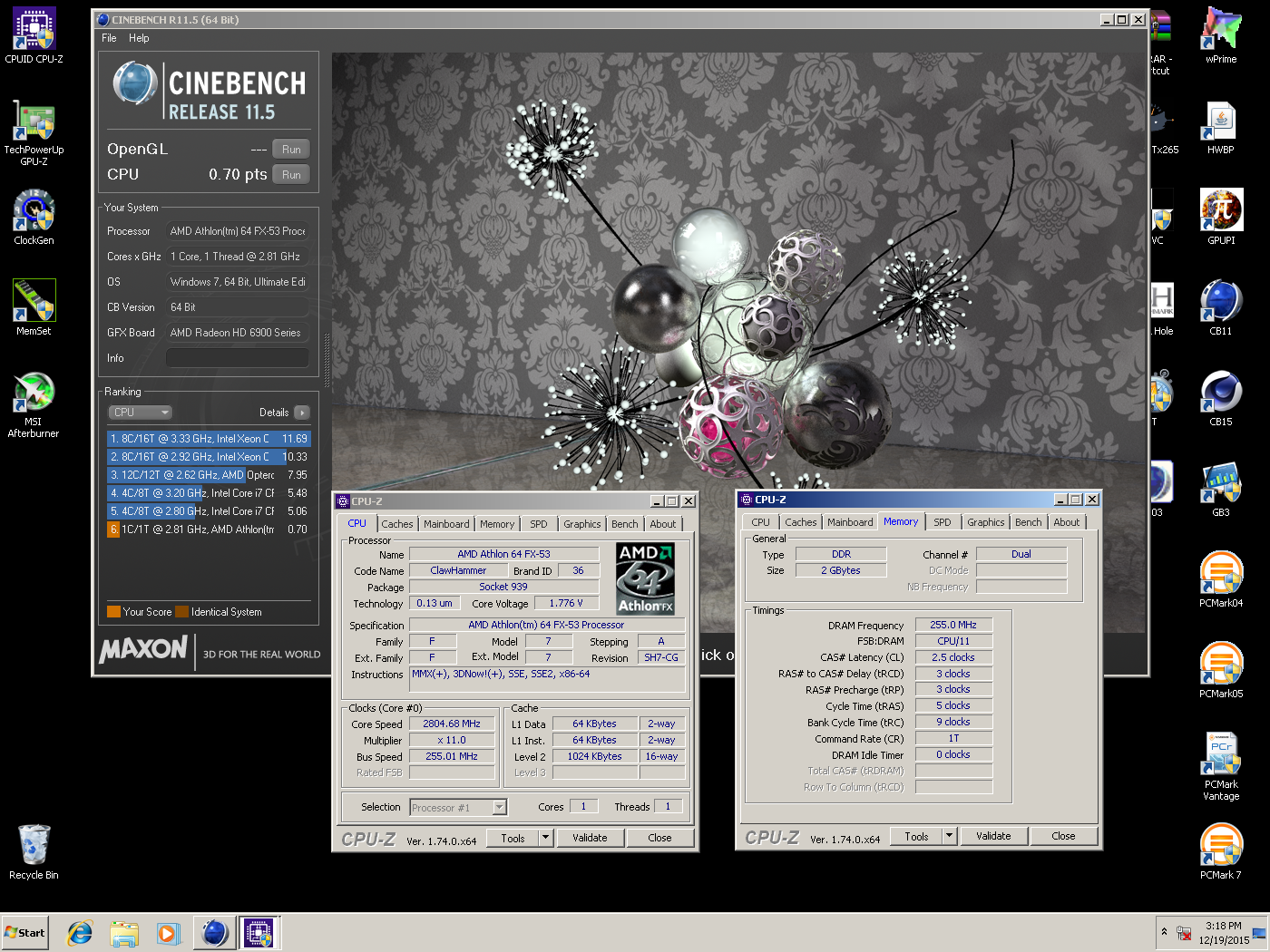1270x952 pixels.
Task: Click Validate in left CPU-Z window
Action: click(x=590, y=838)
